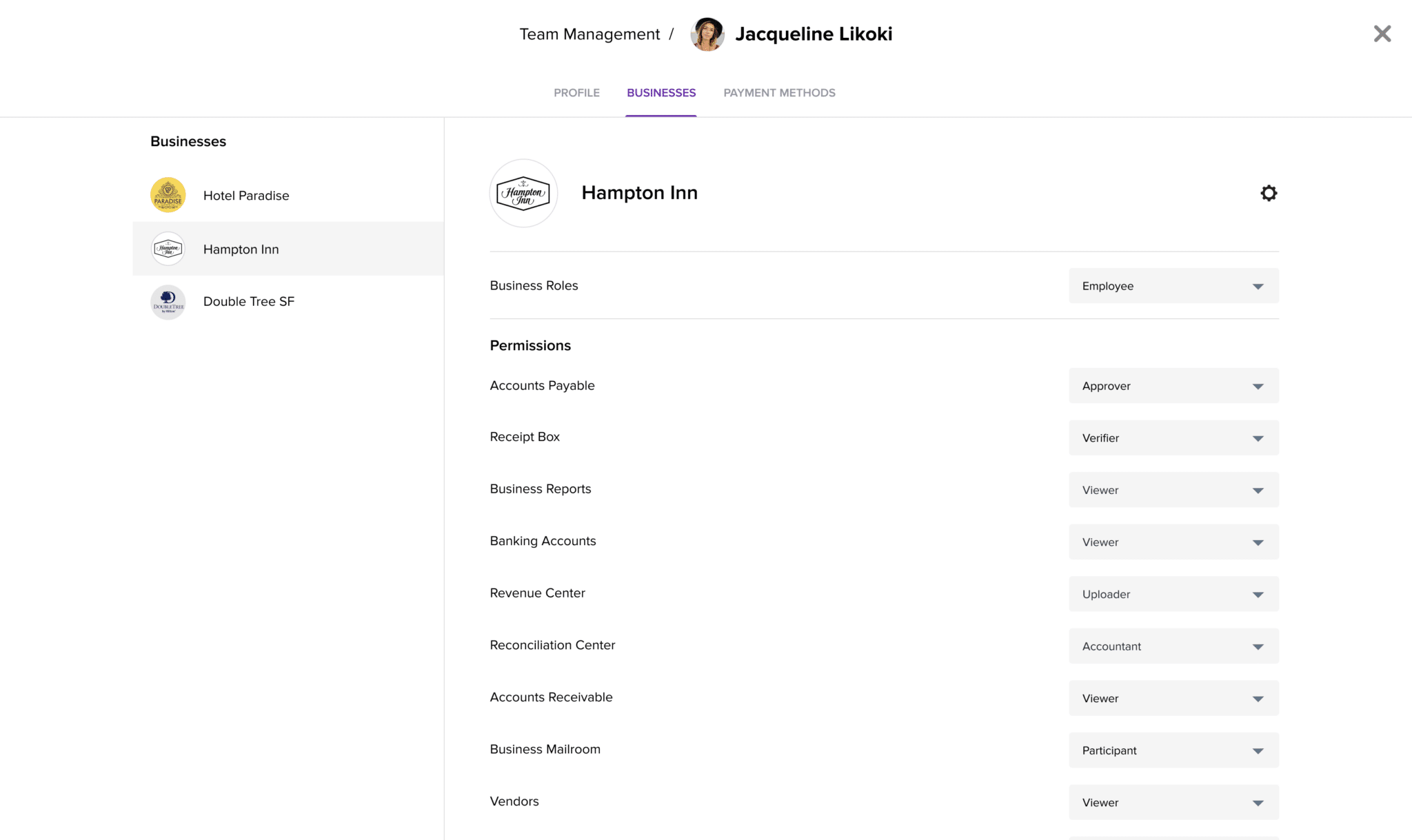Click large Hampton Inn header logo

pos(523,193)
